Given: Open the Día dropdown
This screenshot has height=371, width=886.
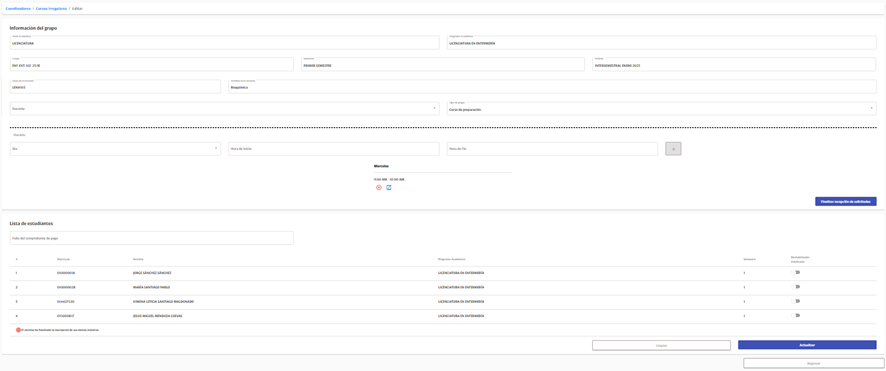Looking at the screenshot, I should [115, 149].
